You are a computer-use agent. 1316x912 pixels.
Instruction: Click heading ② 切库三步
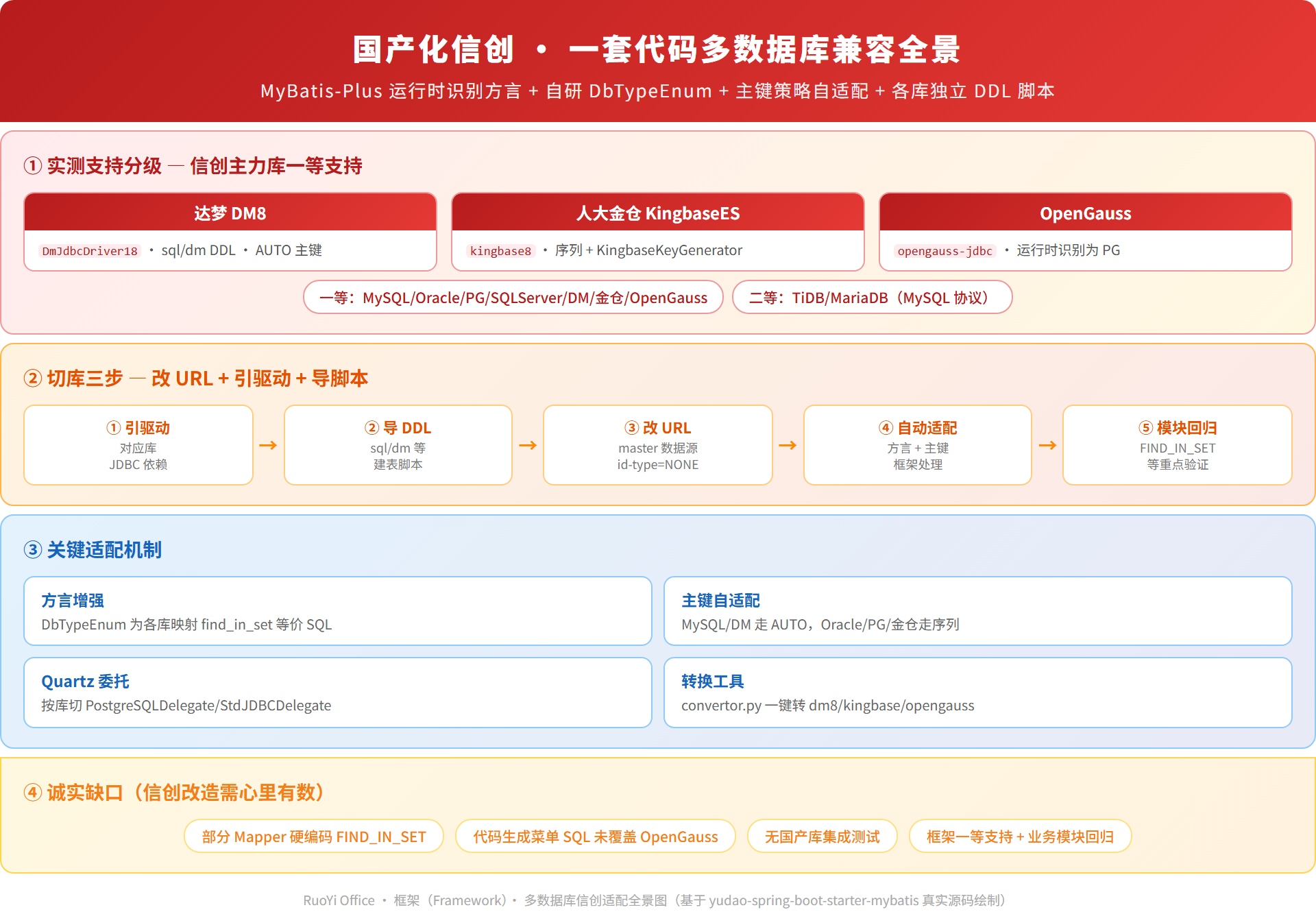196,379
